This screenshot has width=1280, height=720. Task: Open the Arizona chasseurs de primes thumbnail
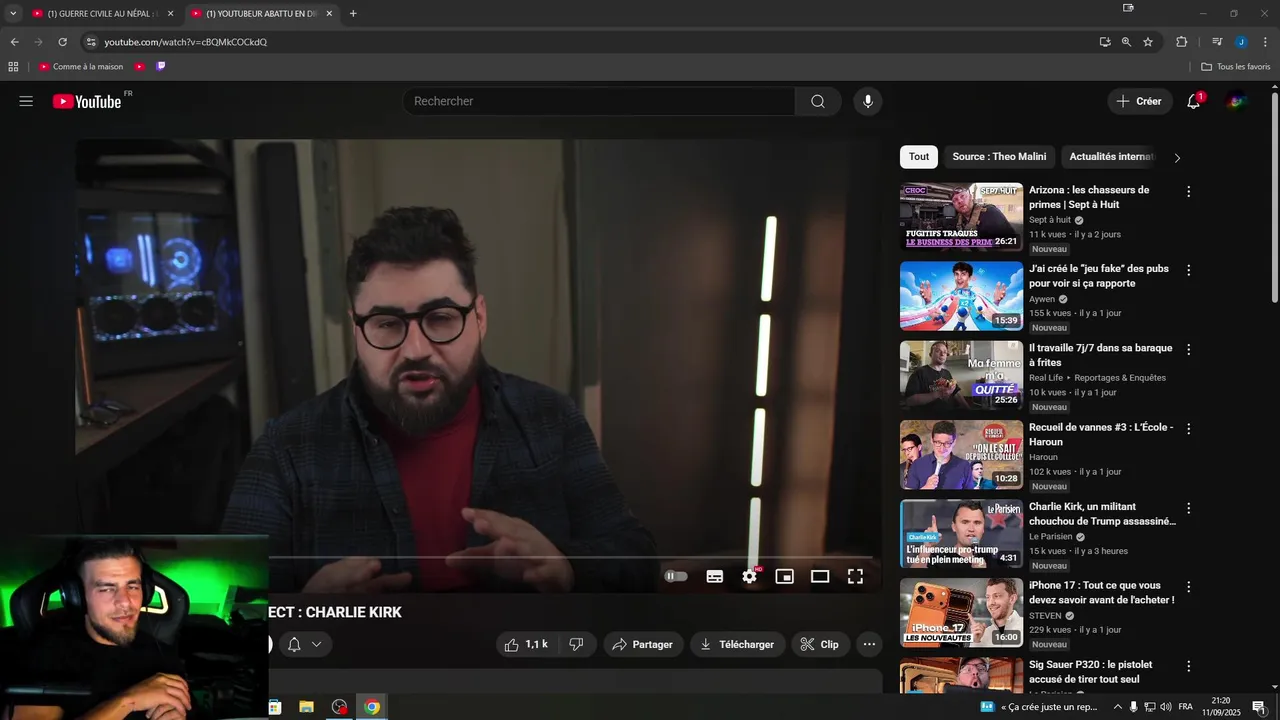(x=961, y=216)
